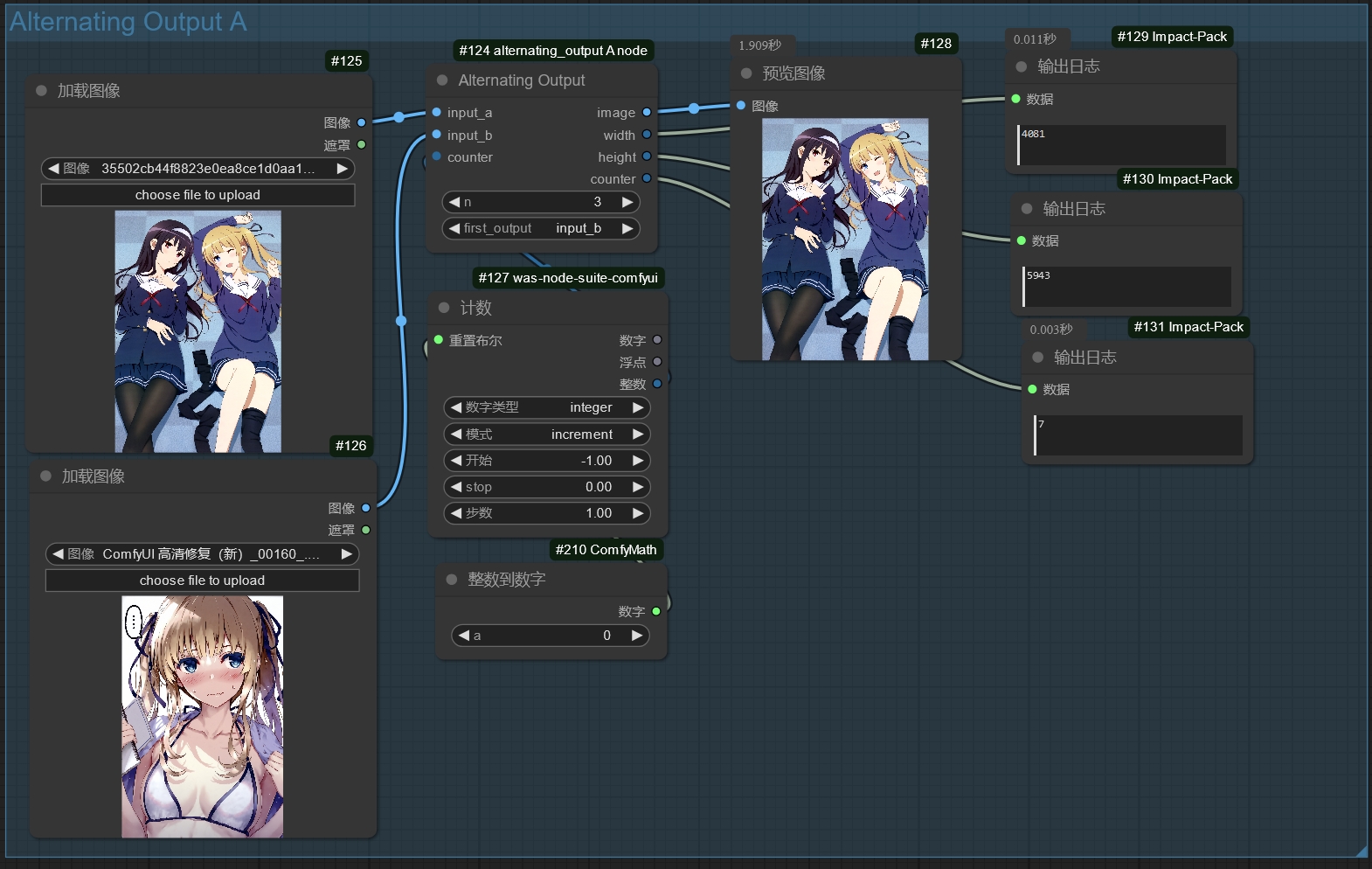Open the two-girls image thumbnail in node #125
1372x869 pixels.
click(198, 331)
